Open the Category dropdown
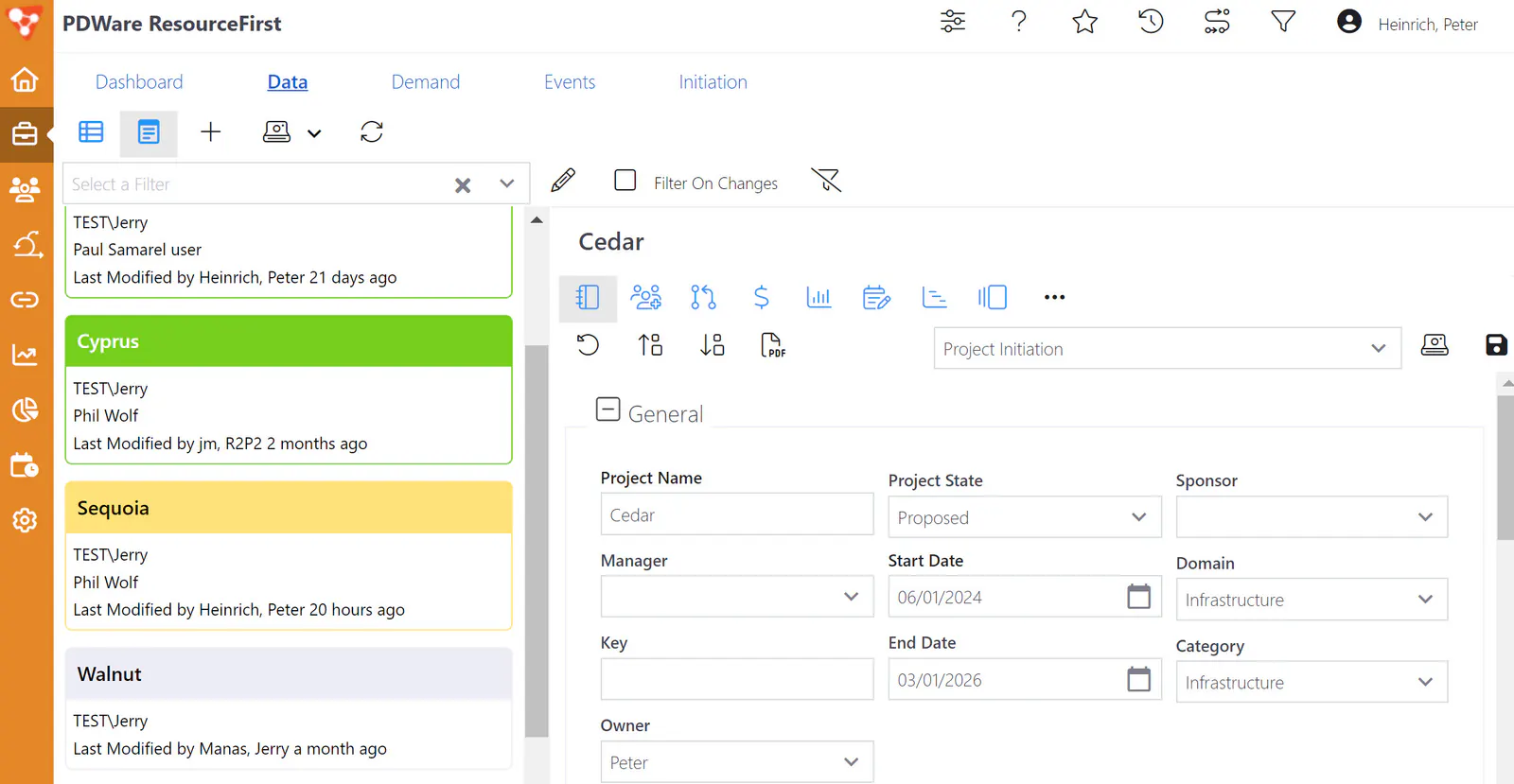The height and width of the screenshot is (784, 1514). coord(1312,682)
